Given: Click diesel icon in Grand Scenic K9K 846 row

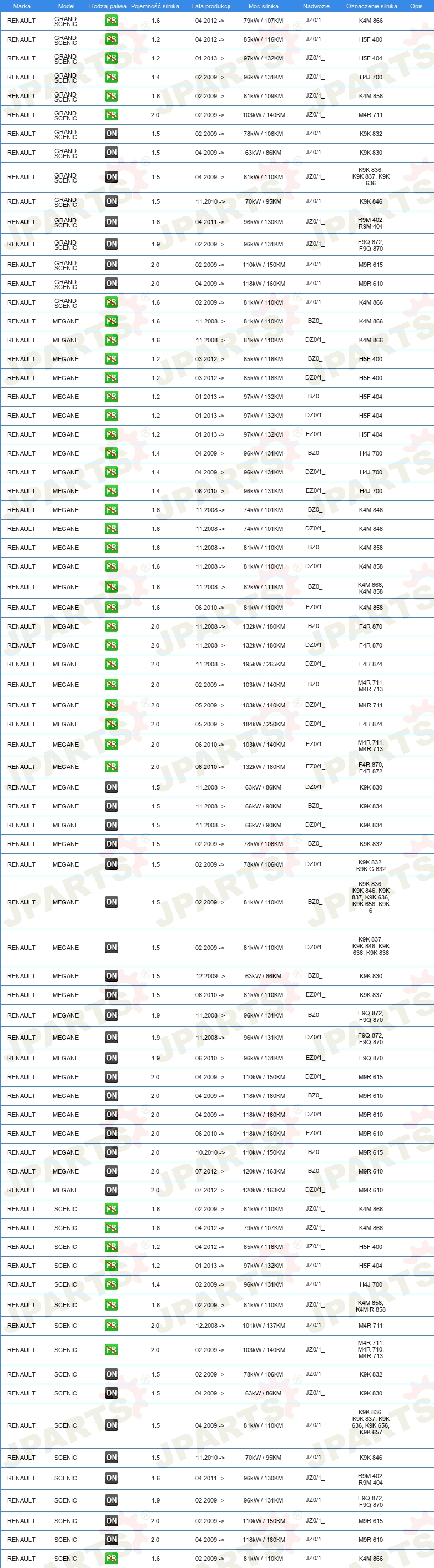Looking at the screenshot, I should pyautogui.click(x=112, y=201).
